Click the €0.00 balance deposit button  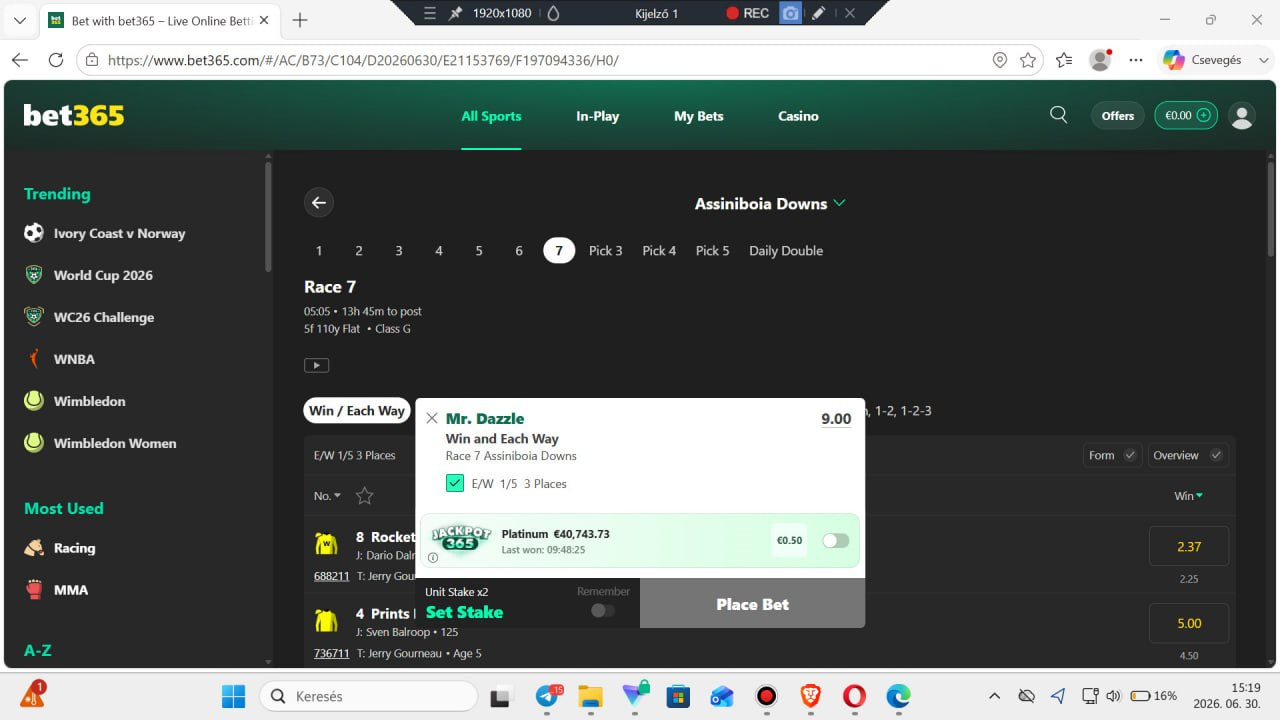pos(1186,116)
